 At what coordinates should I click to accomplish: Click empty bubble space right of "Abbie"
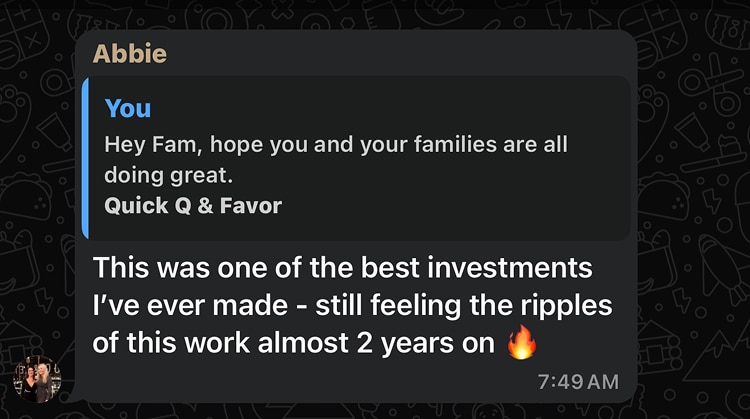coord(400,53)
